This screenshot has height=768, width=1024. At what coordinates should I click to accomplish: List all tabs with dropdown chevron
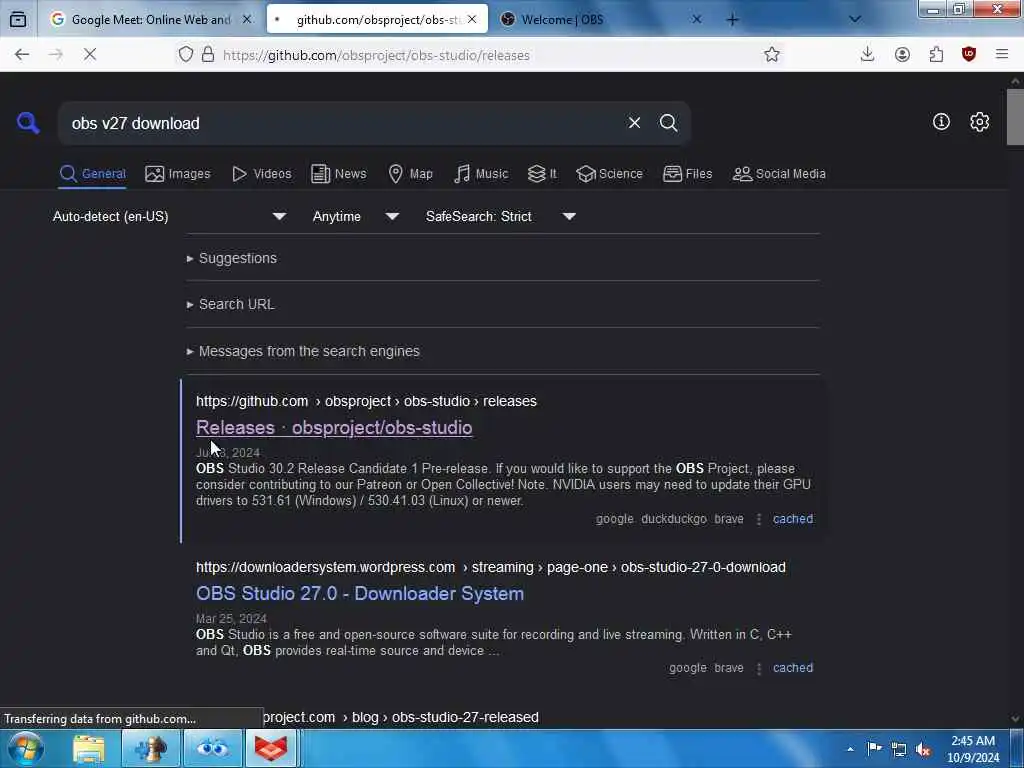pyautogui.click(x=855, y=20)
